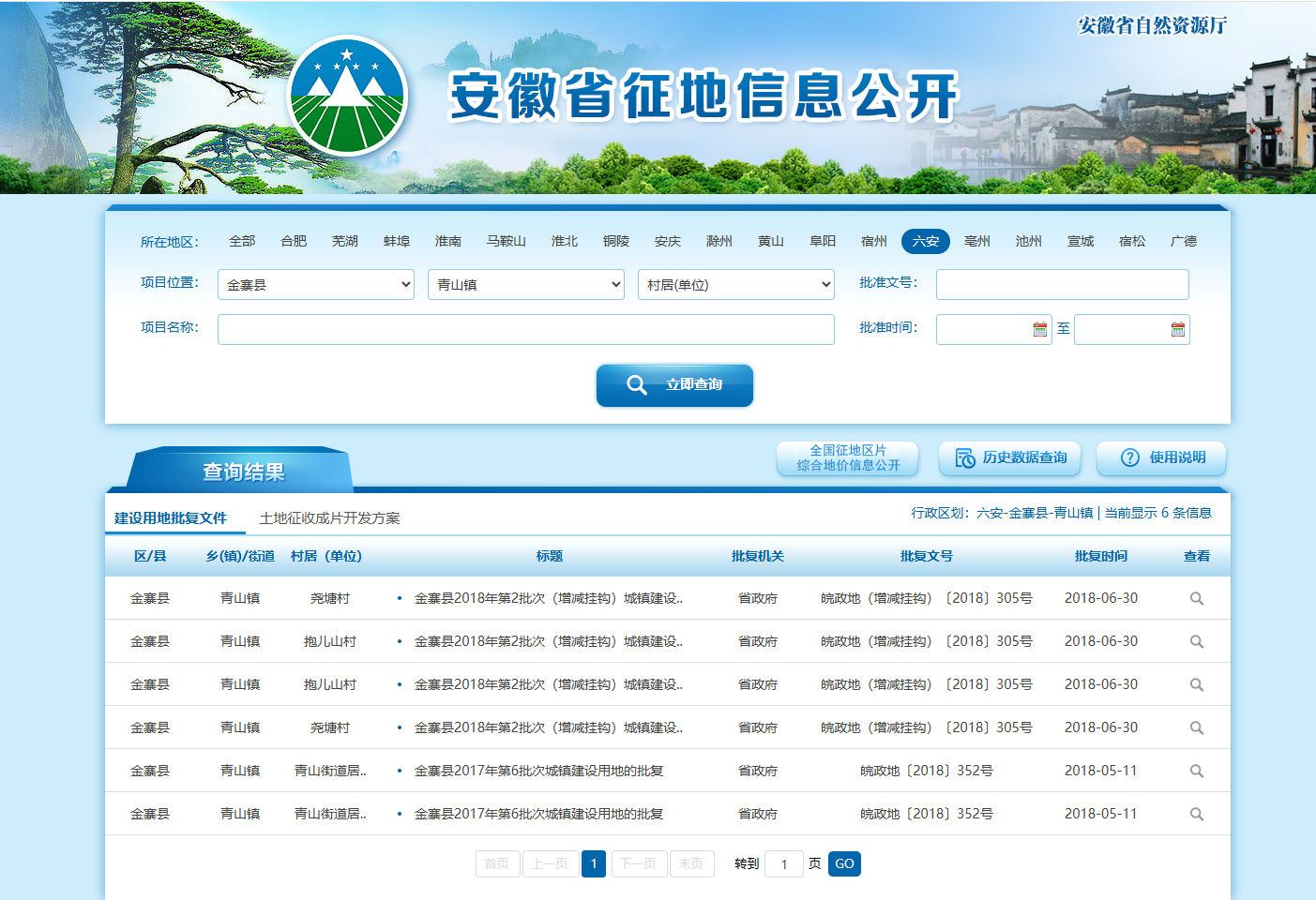Click the GO page jump button
The width and height of the screenshot is (1316, 900).
pyautogui.click(x=844, y=863)
